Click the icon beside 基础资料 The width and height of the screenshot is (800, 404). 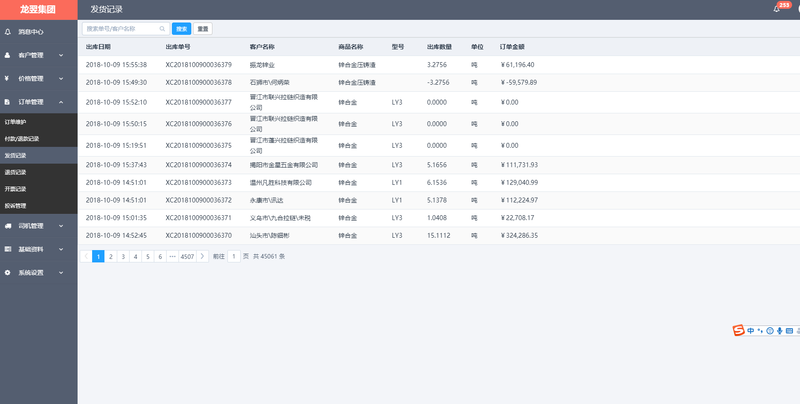click(8, 249)
